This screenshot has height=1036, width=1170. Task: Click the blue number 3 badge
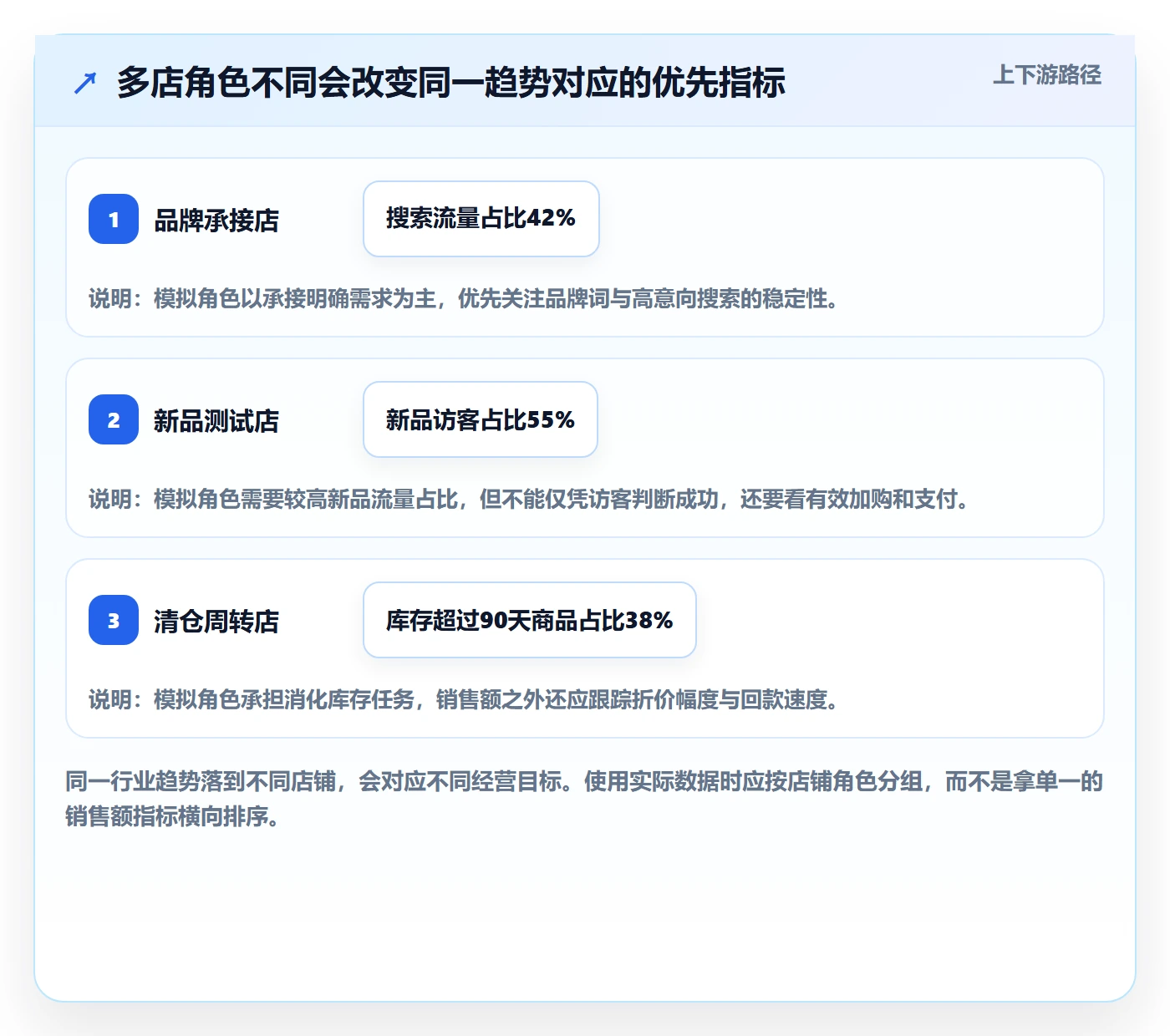coord(114,620)
